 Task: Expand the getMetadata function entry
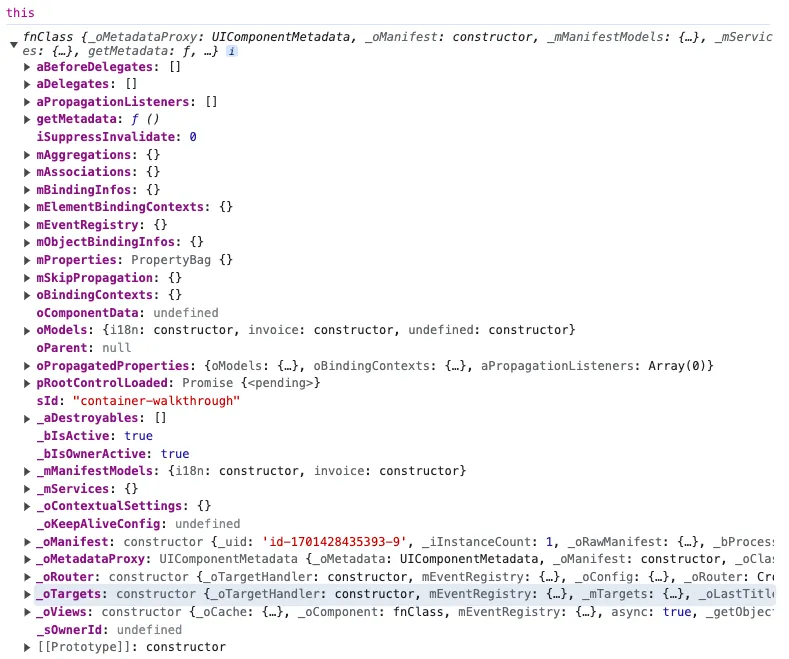[x=27, y=119]
